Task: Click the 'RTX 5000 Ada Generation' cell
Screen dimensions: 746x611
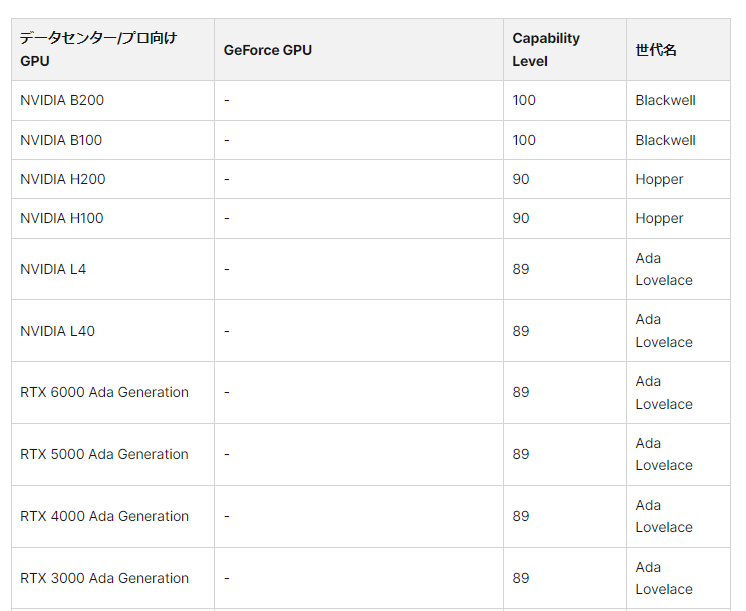Action: pyautogui.click(x=113, y=454)
